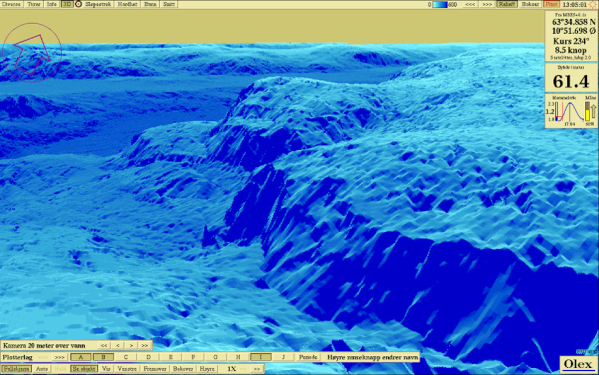This screenshot has width=599, height=375.
Task: Jump camera height down with double left arrow
Action: (x=104, y=345)
